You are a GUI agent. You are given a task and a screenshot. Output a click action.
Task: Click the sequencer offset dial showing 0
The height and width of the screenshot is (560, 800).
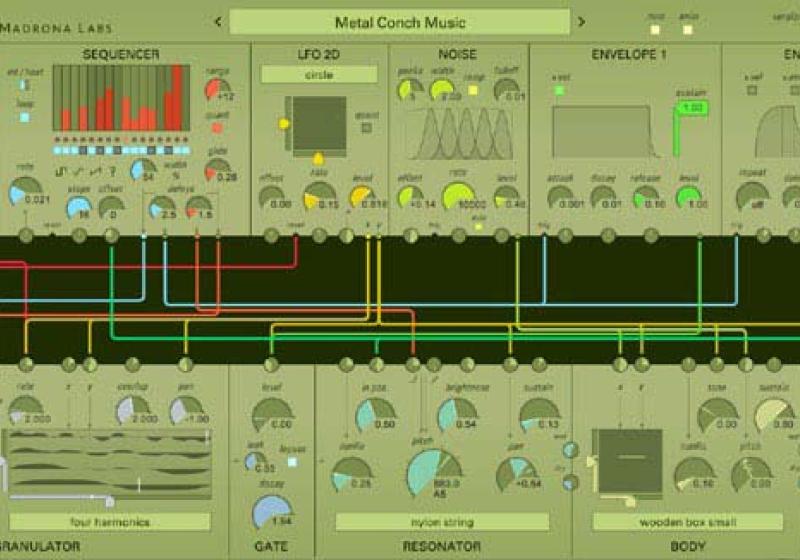pos(111,207)
